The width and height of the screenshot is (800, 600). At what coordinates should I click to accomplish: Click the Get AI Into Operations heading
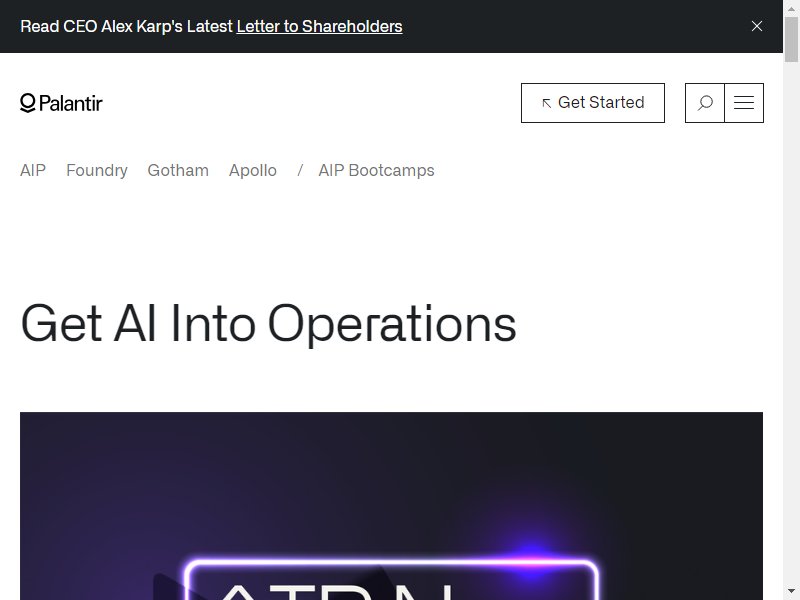[x=268, y=324]
